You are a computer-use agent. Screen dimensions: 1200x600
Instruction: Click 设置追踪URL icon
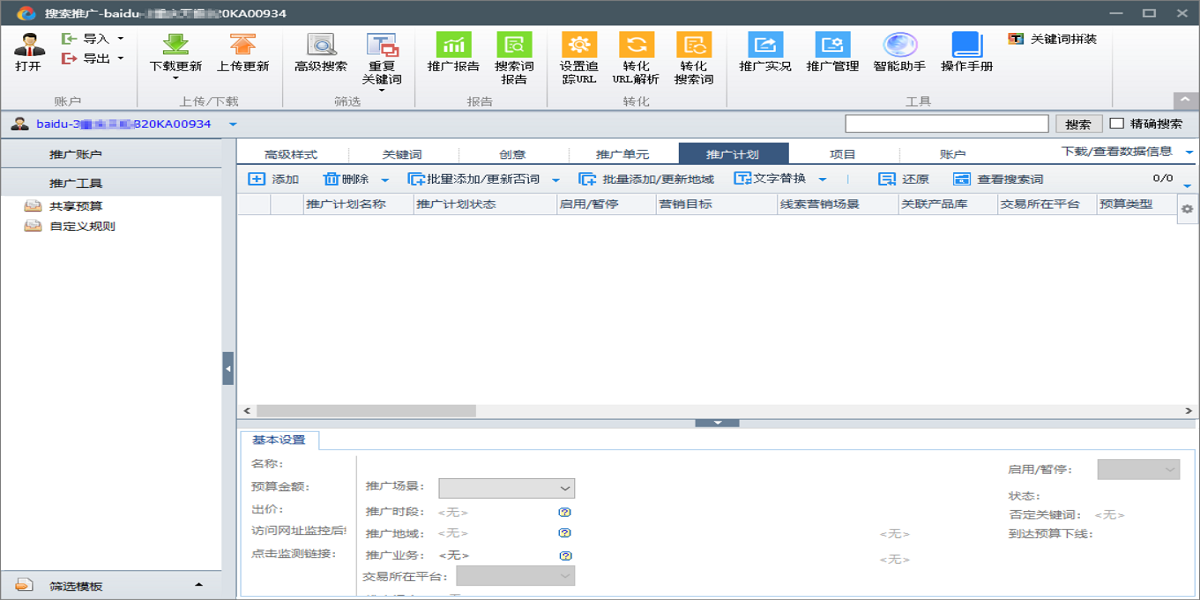pyautogui.click(x=578, y=45)
